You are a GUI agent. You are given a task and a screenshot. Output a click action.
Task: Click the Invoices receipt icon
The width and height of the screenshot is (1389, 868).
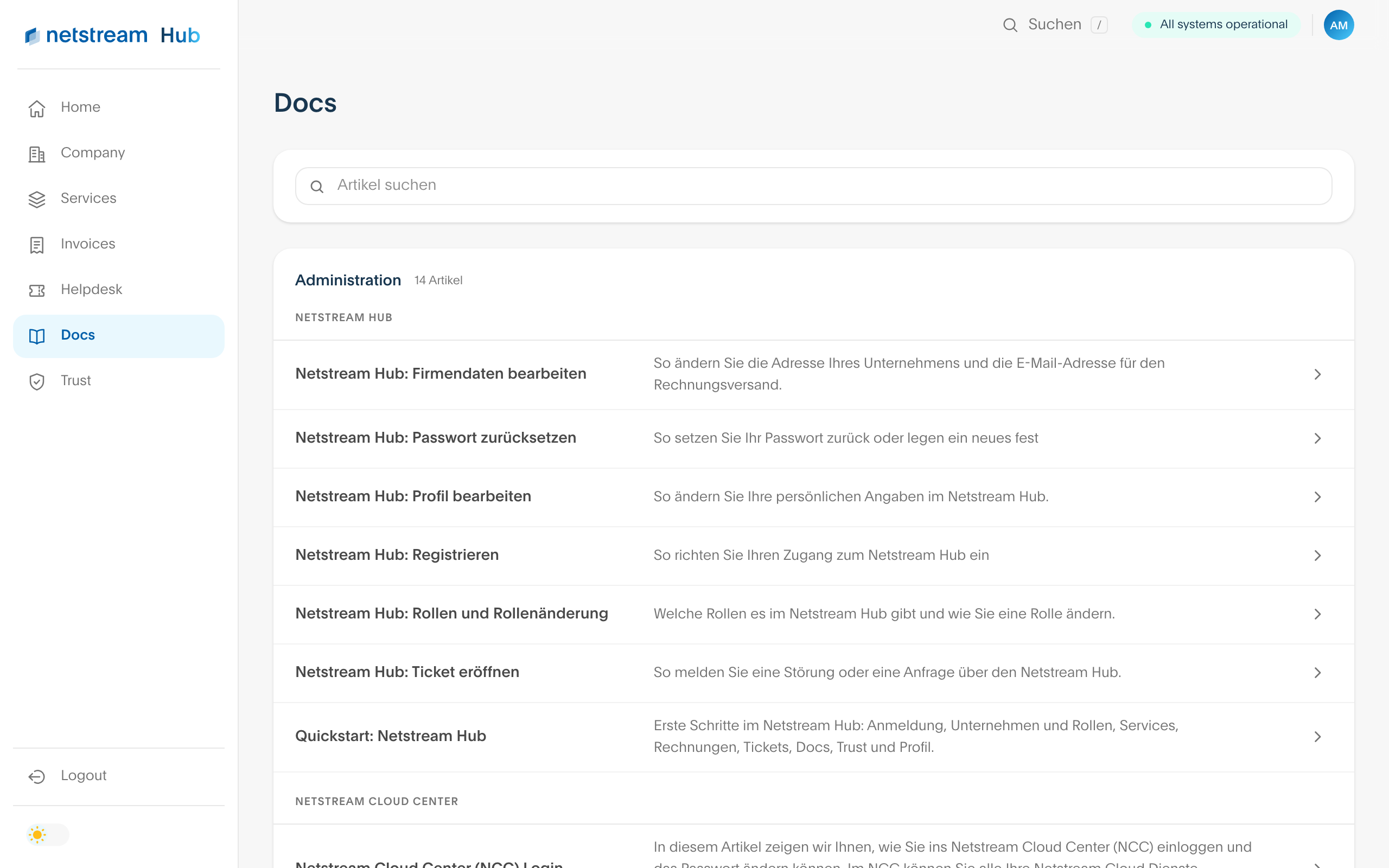(x=37, y=245)
